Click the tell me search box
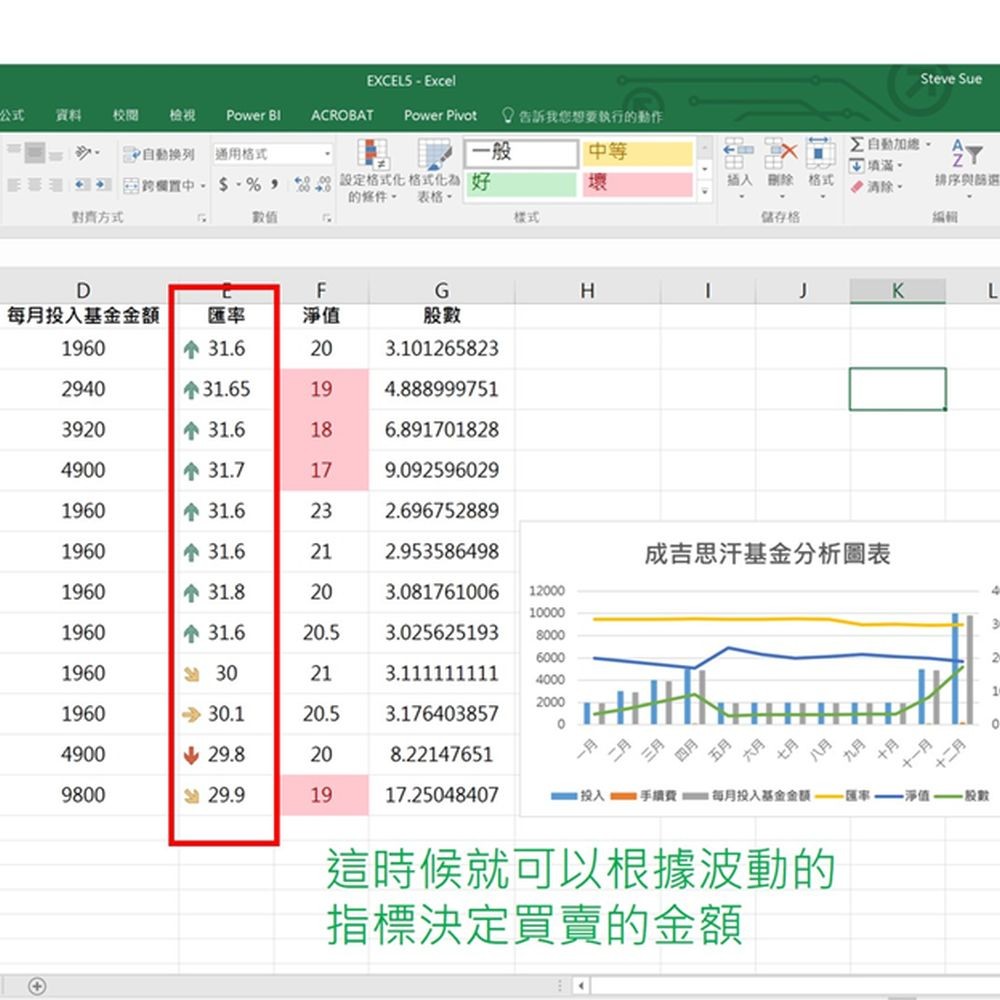 pyautogui.click(x=582, y=116)
